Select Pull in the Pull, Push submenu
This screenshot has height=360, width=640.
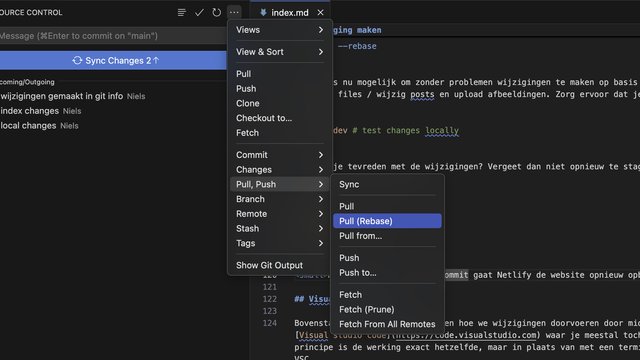click(387, 206)
